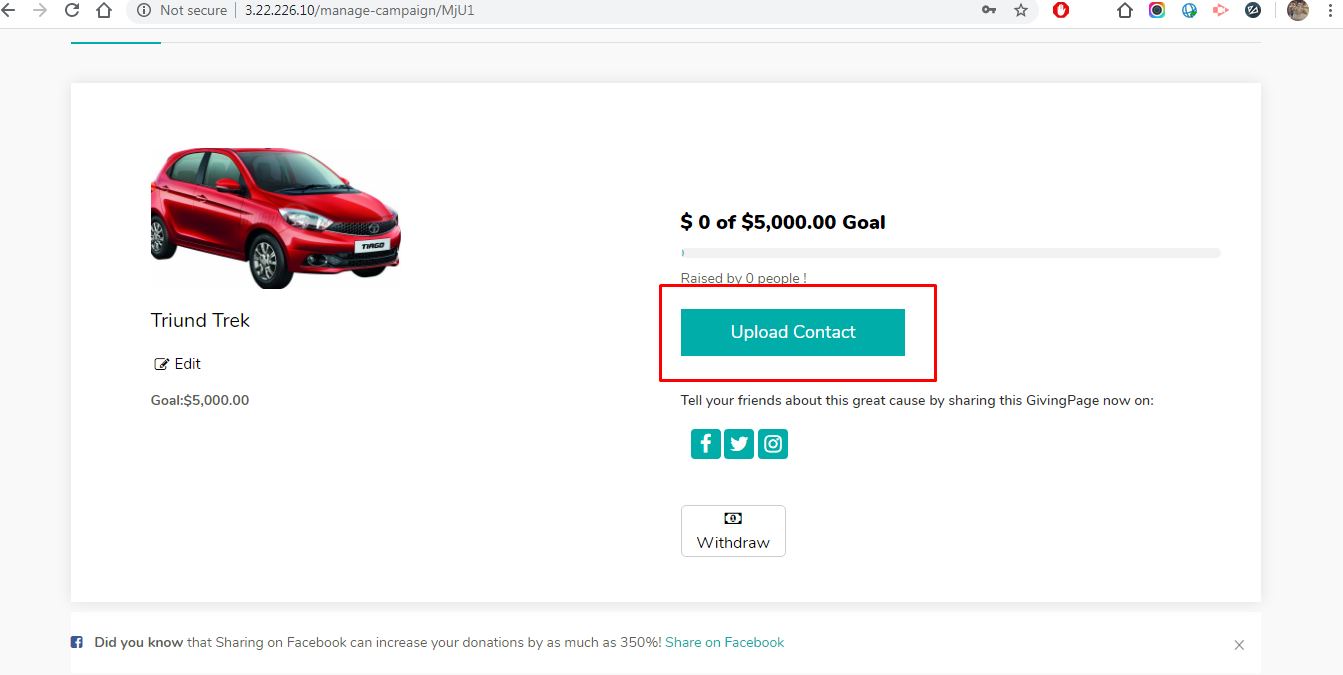The image size is (1343, 675).
Task: Reload the page in browser
Action: pyautogui.click(x=72, y=10)
